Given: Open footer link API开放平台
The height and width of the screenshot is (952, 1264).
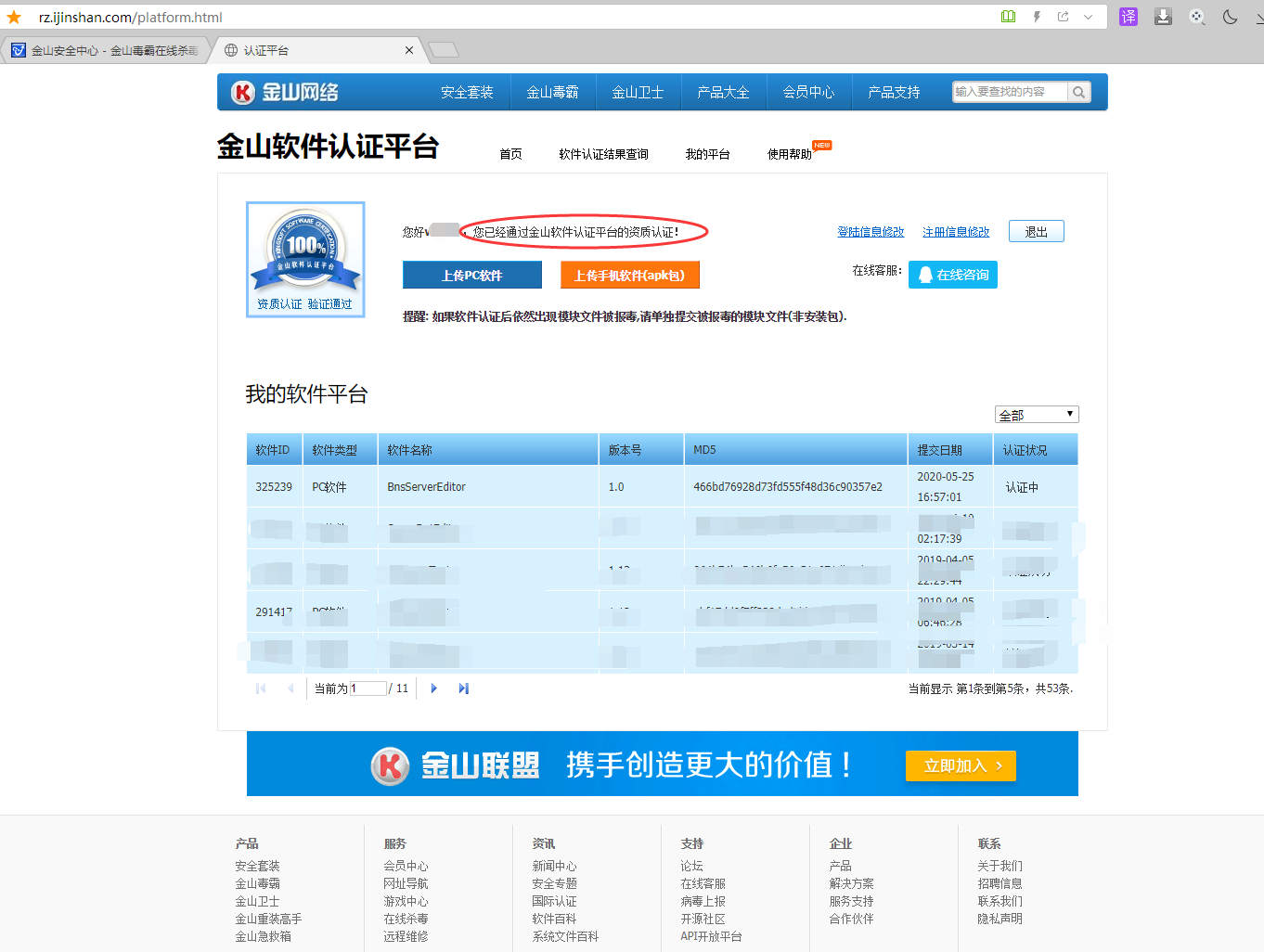Looking at the screenshot, I should 711,936.
